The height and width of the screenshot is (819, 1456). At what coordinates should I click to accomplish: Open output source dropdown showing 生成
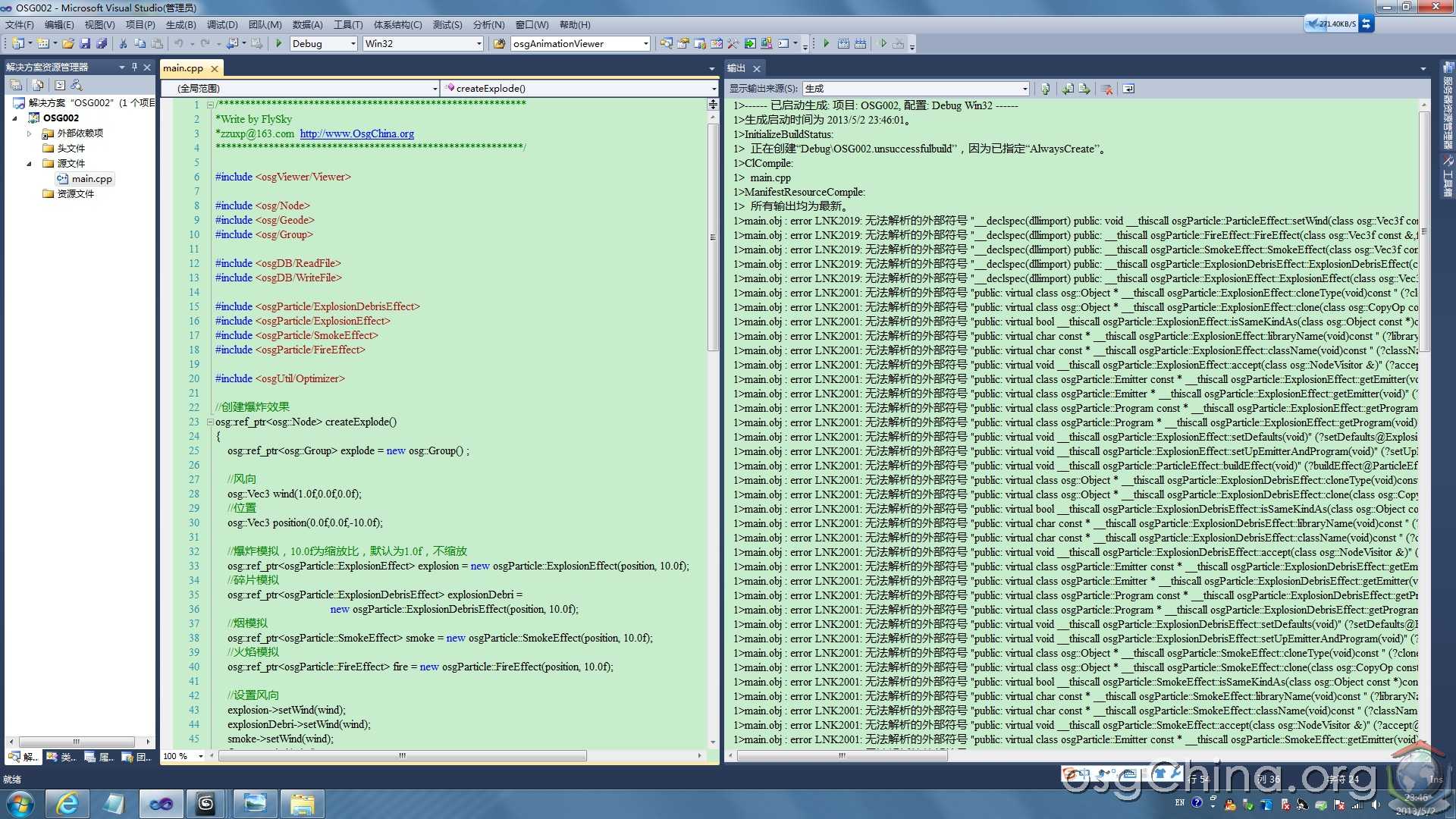[916, 89]
